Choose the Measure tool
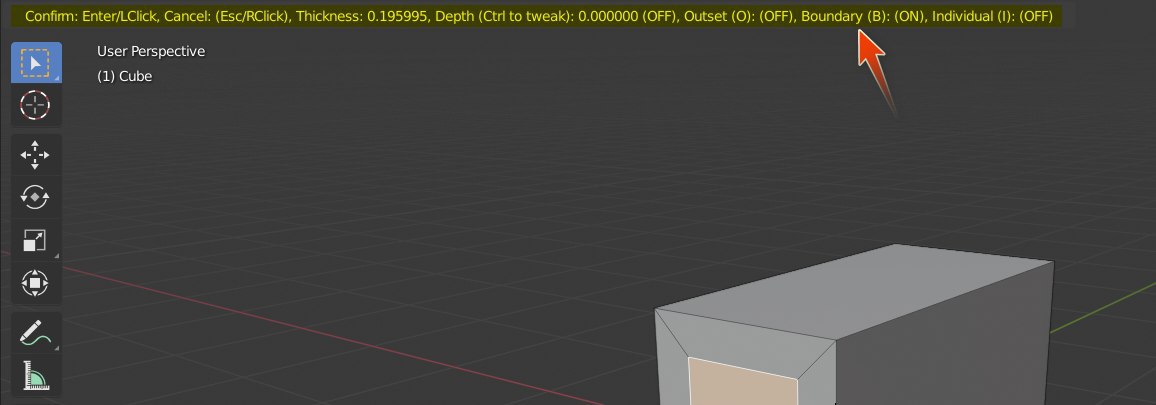 click(35, 375)
